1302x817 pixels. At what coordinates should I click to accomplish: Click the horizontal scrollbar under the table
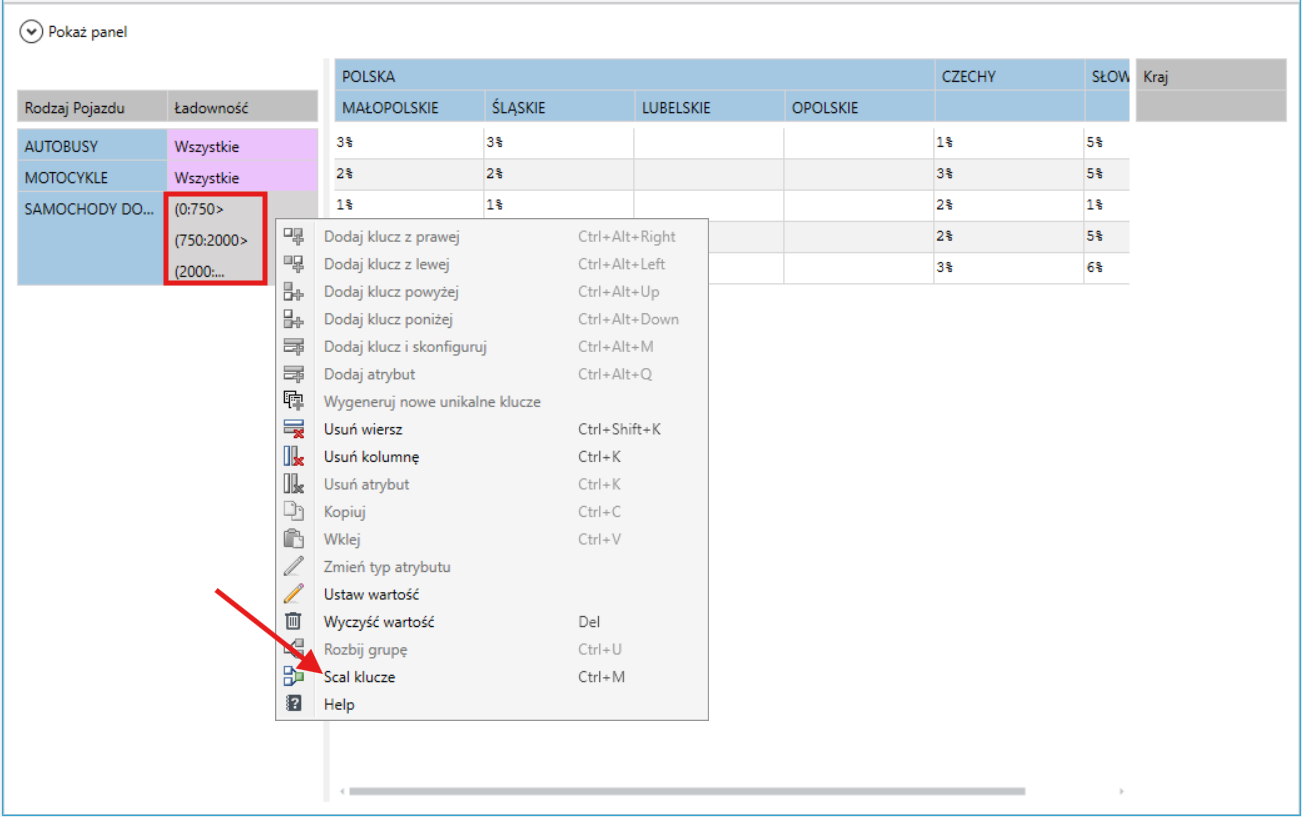pos(687,791)
